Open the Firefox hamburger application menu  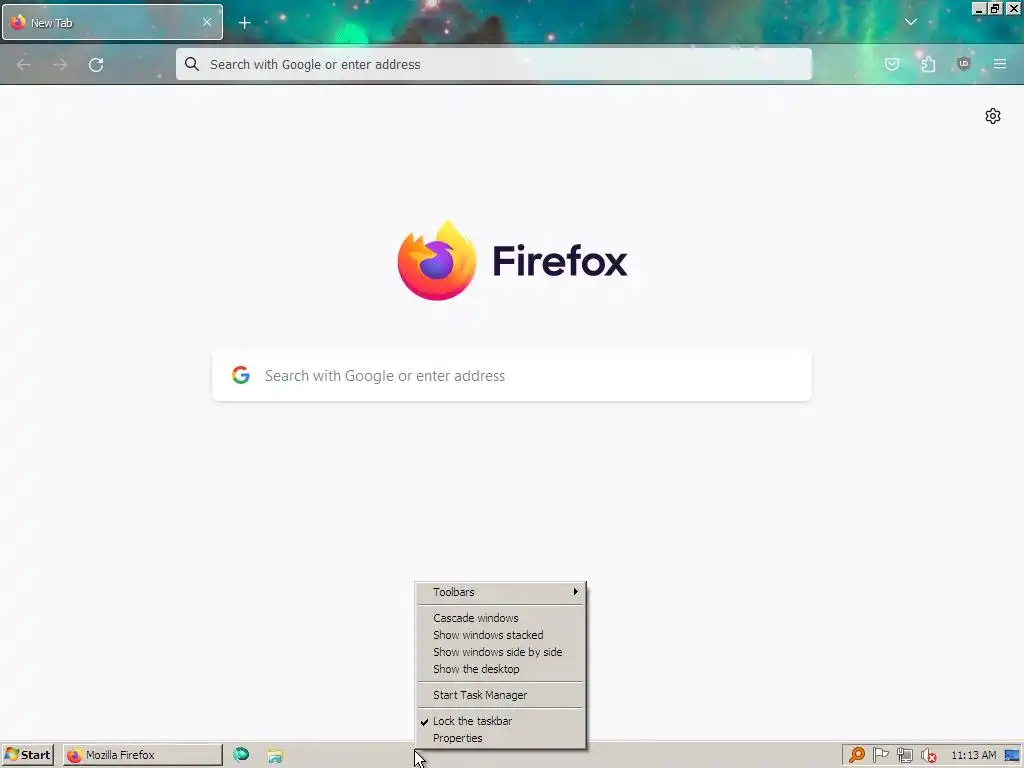(1000, 64)
